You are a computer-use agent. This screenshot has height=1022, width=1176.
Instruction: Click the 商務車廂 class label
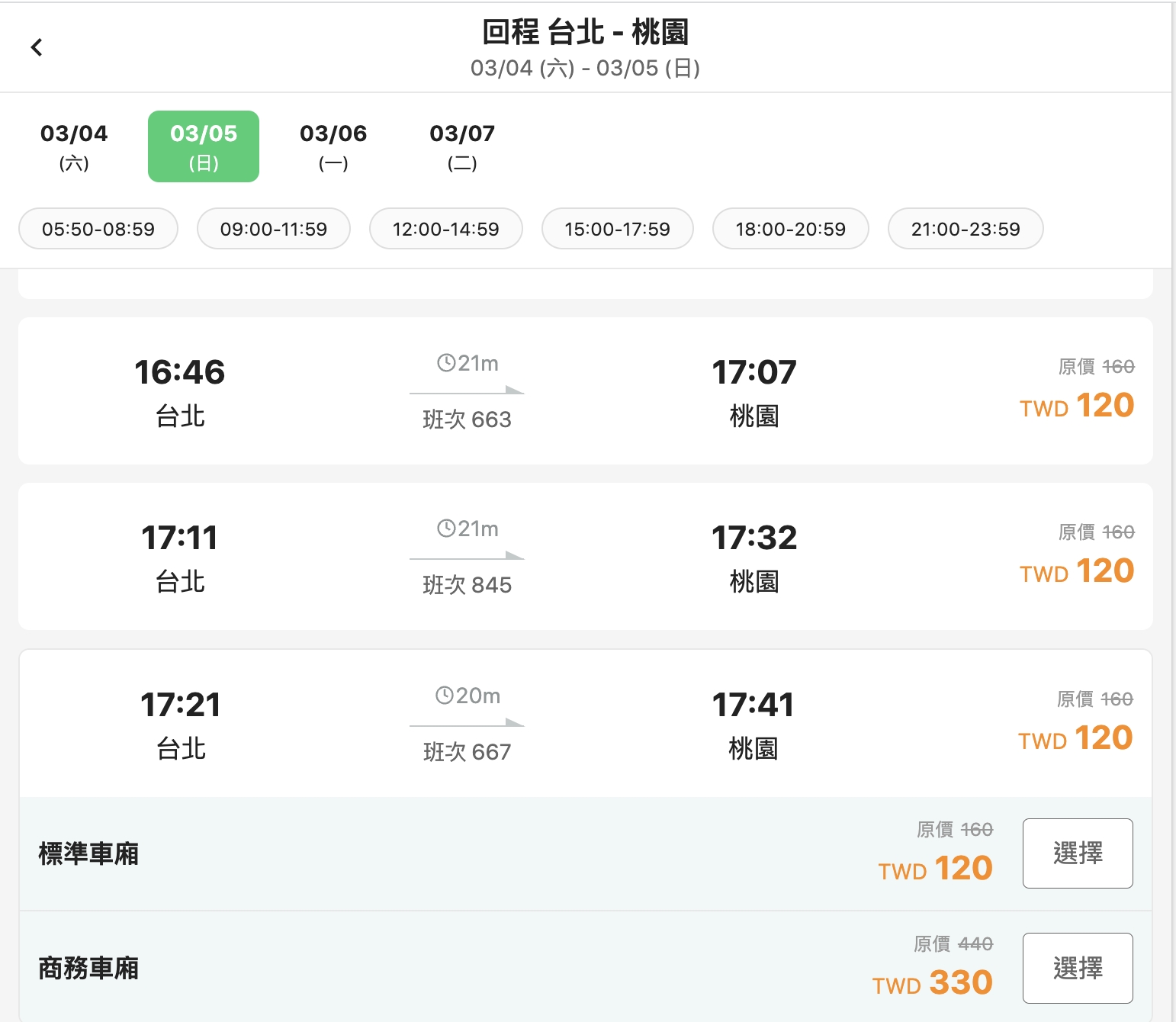coord(88,968)
